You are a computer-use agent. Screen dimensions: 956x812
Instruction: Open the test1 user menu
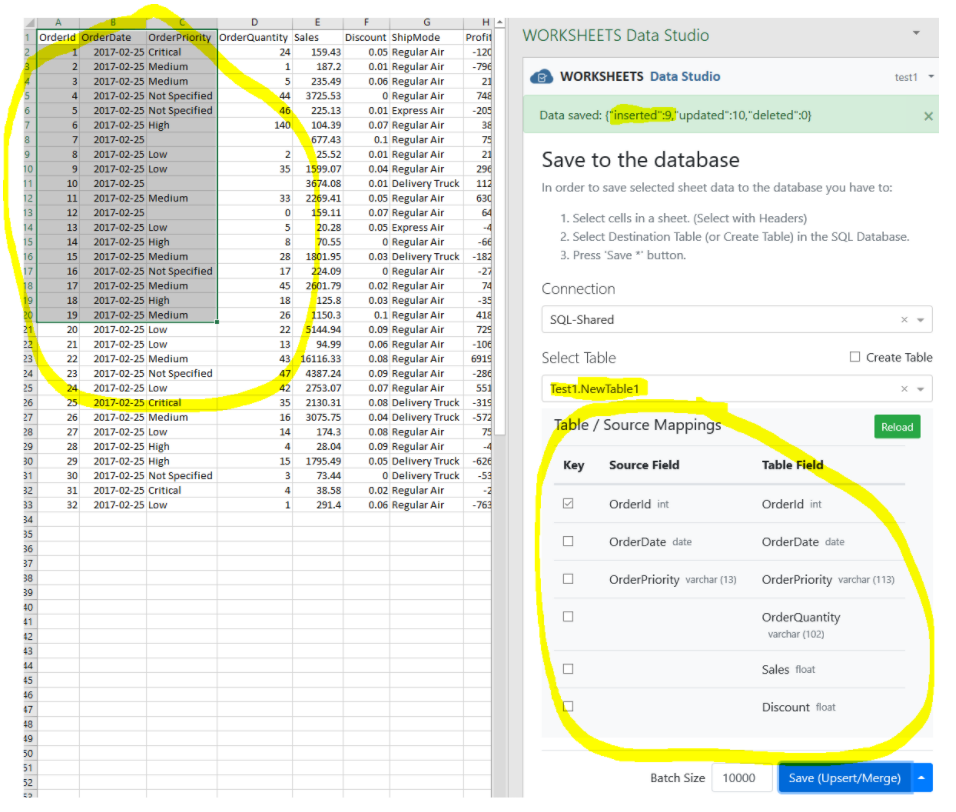coord(914,77)
